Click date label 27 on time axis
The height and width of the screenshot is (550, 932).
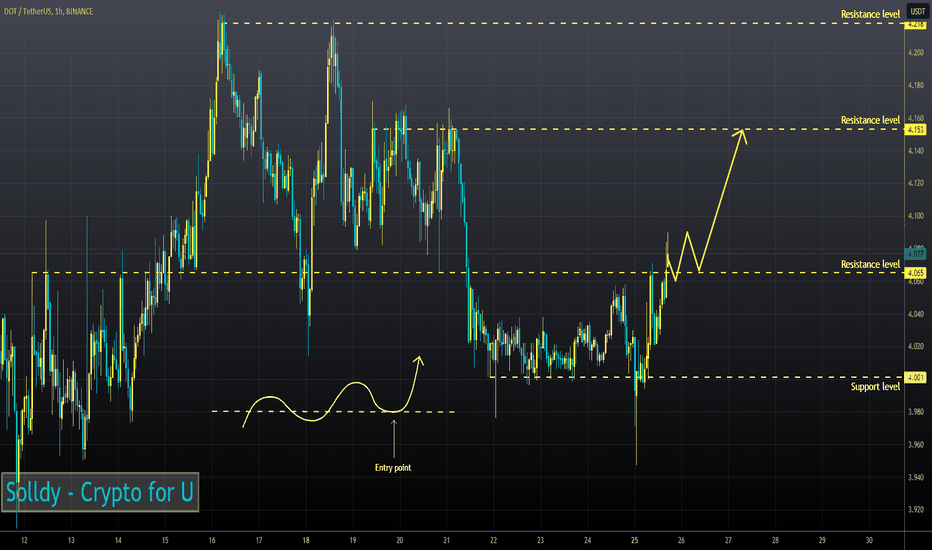coord(728,540)
